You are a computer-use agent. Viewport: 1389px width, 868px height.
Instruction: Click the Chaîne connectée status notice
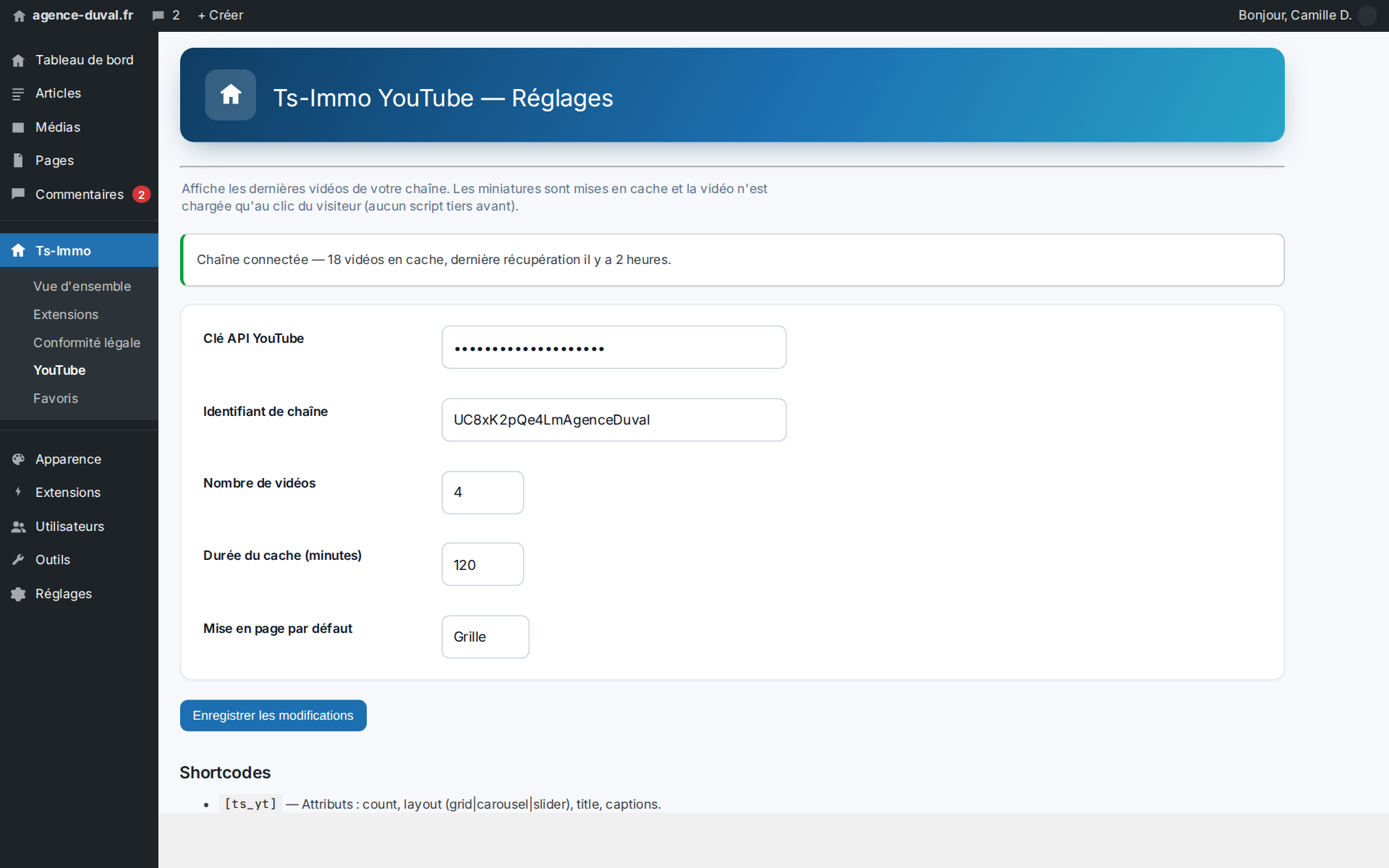point(732,260)
